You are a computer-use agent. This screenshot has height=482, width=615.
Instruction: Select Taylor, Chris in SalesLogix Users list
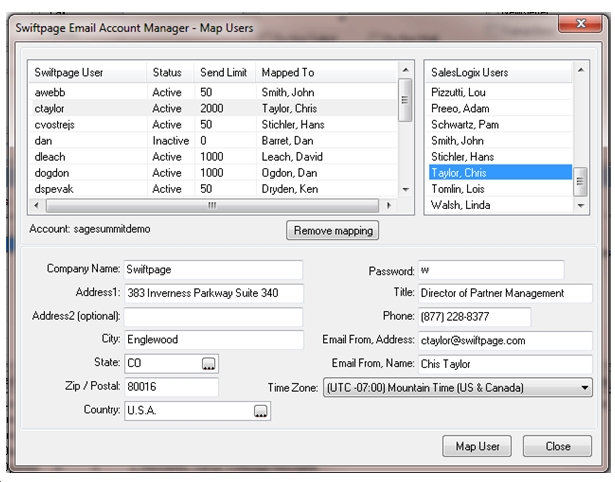(x=499, y=173)
